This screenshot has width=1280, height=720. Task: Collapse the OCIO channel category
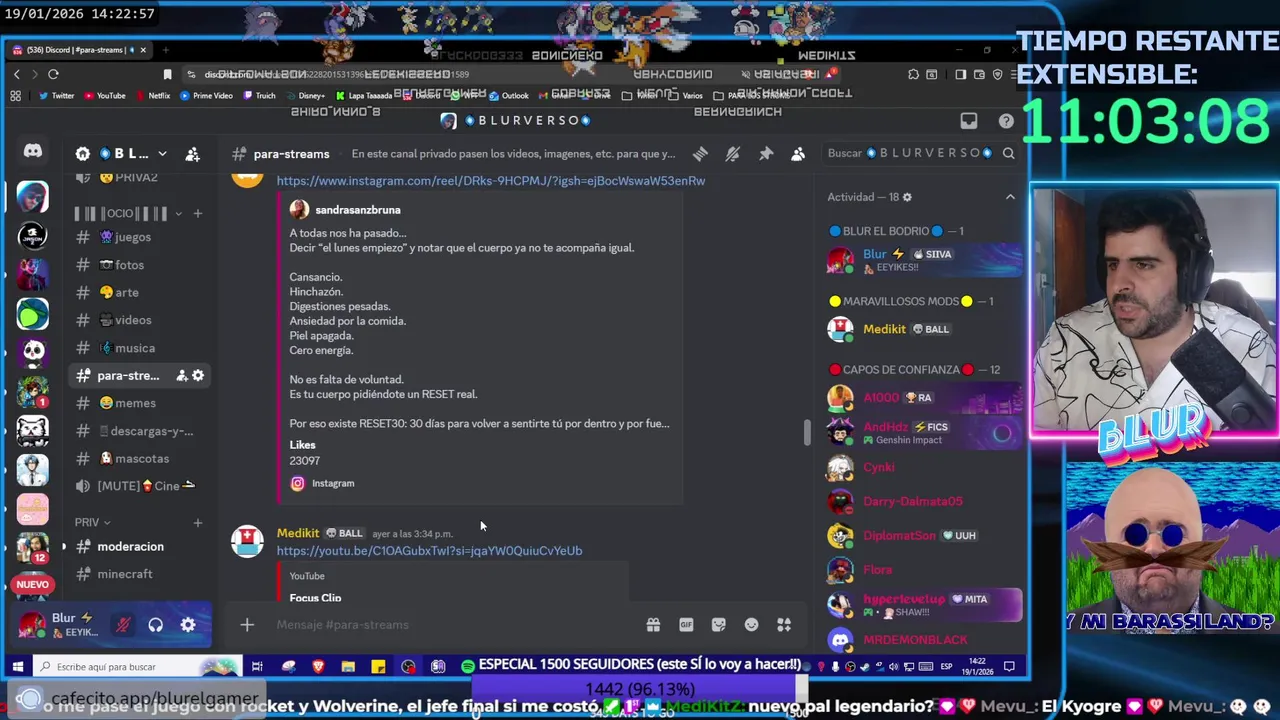point(128,213)
